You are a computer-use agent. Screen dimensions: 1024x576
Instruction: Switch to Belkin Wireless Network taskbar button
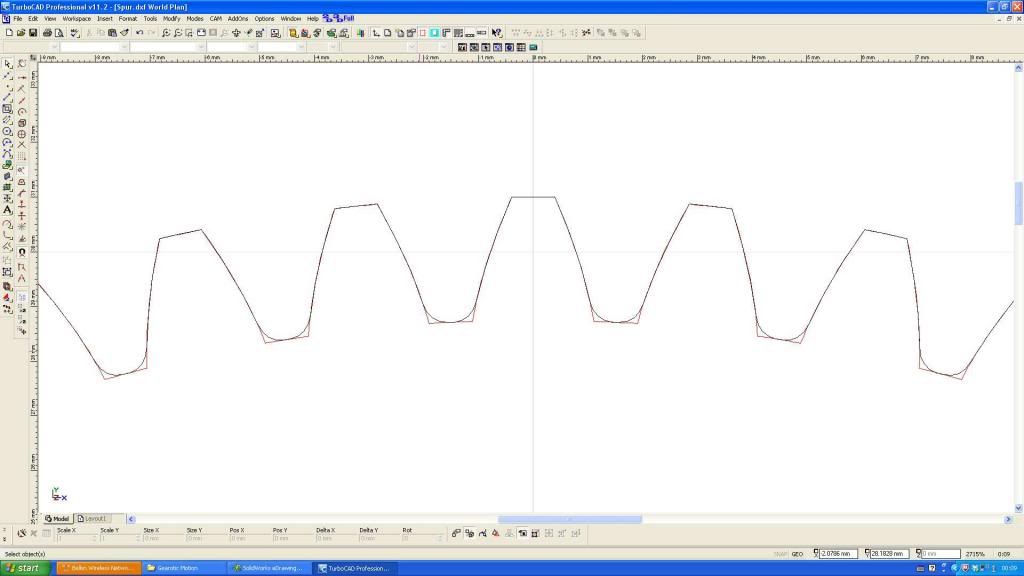click(x=99, y=568)
